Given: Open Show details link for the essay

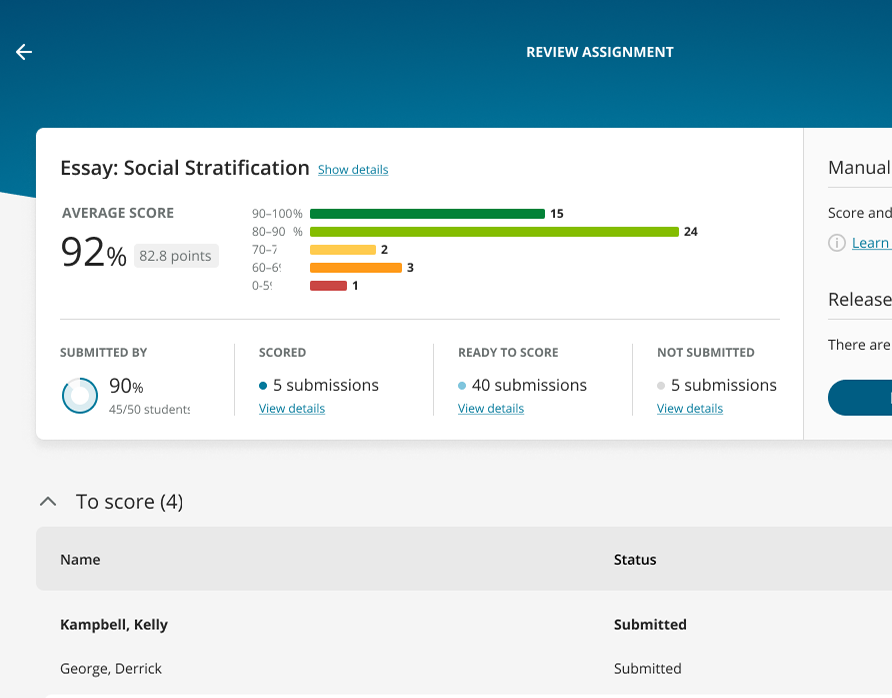Looking at the screenshot, I should coord(353,170).
